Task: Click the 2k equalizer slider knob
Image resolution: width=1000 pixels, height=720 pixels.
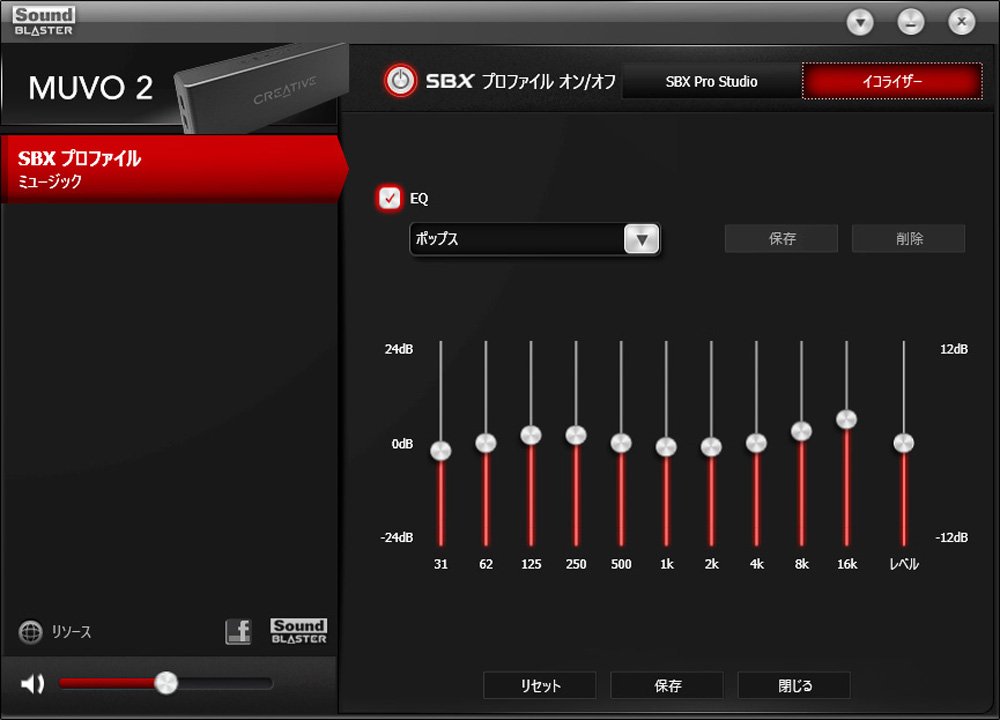Action: pos(712,446)
